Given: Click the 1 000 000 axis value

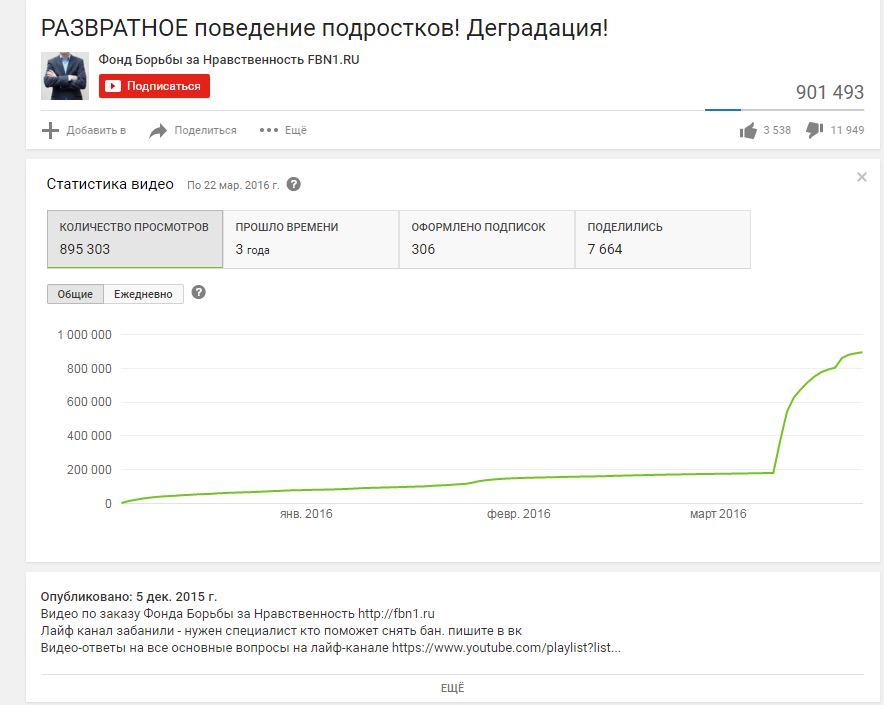Looking at the screenshot, I should [85, 335].
